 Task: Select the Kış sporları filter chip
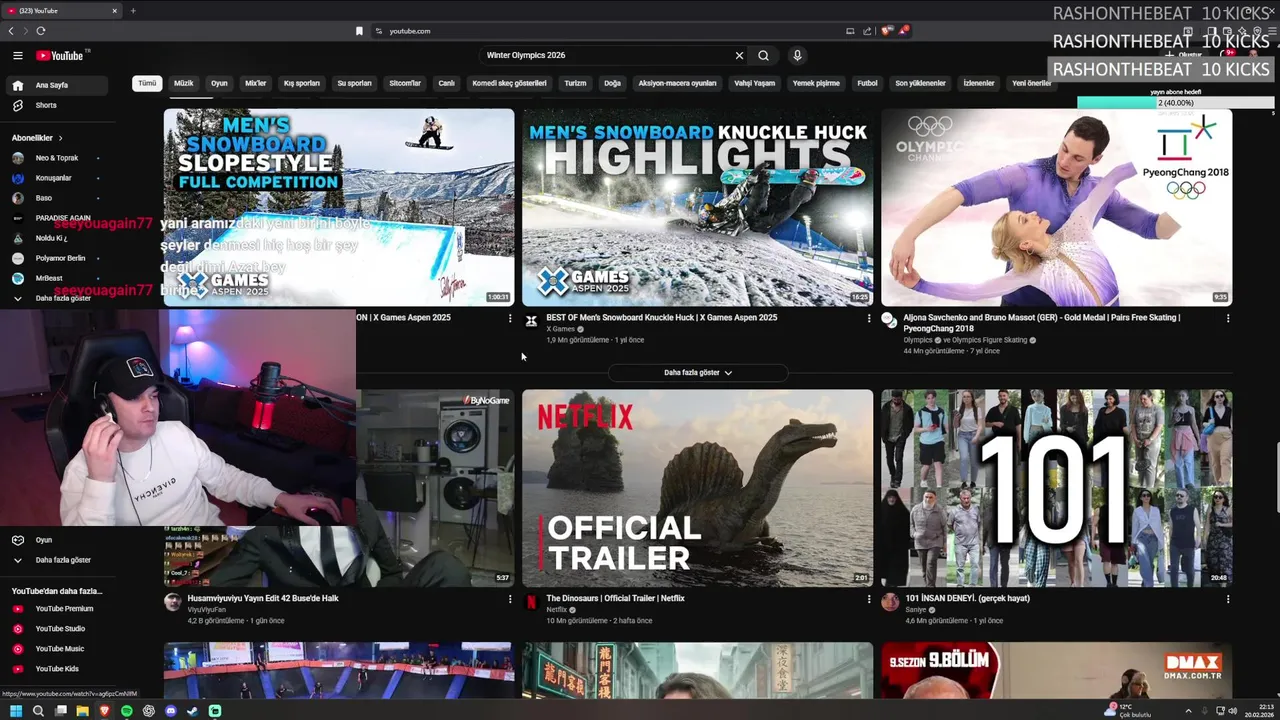(302, 83)
